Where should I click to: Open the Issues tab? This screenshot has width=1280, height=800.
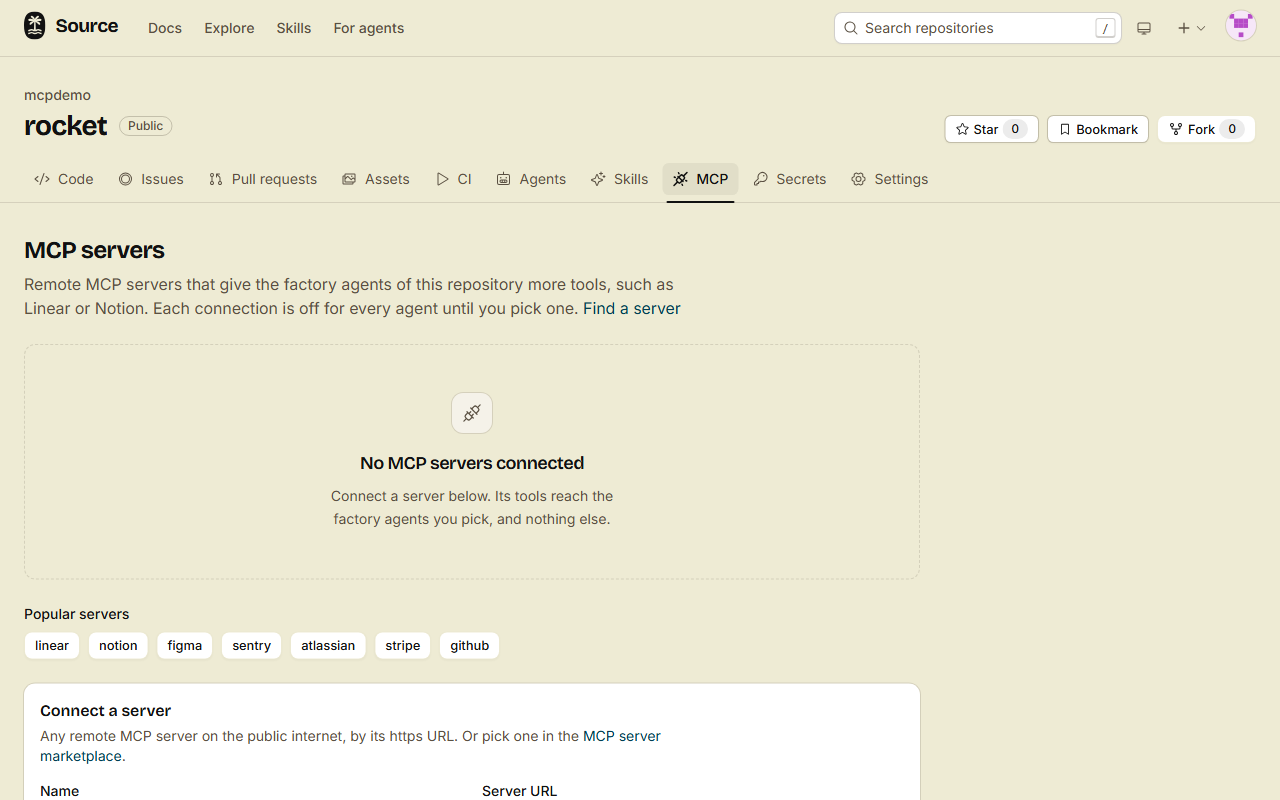coord(151,179)
